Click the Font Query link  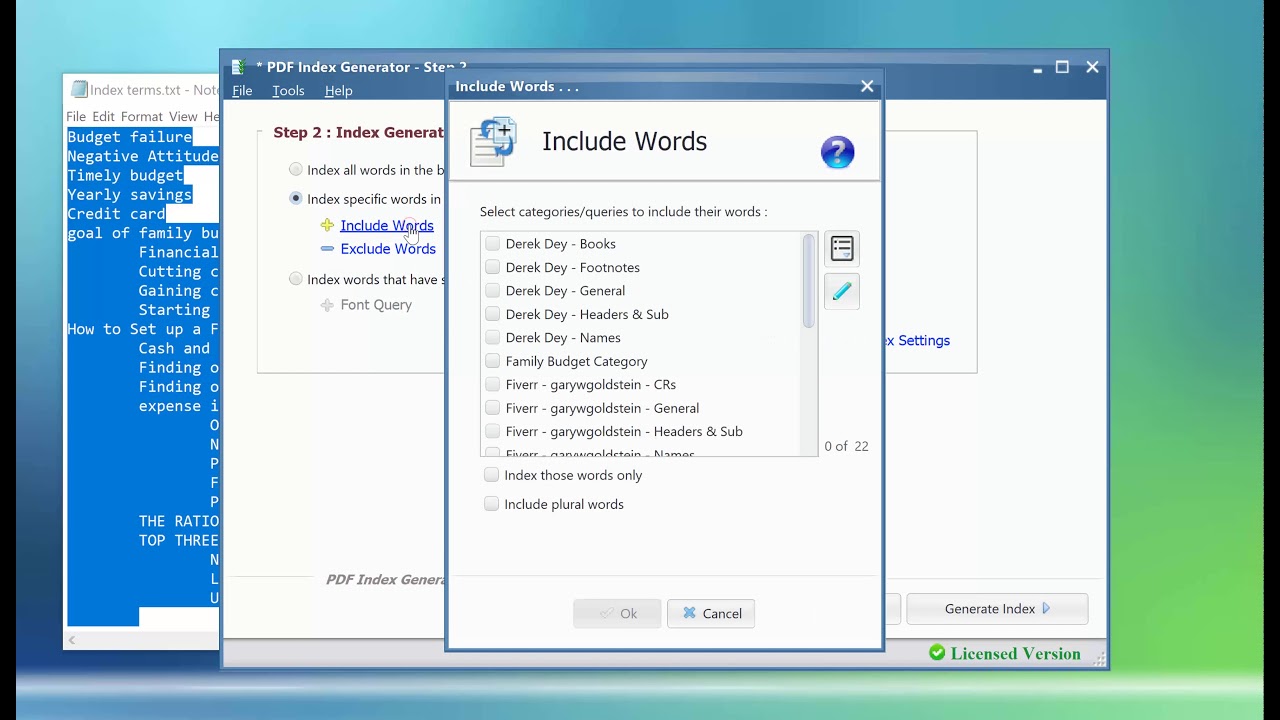click(376, 305)
